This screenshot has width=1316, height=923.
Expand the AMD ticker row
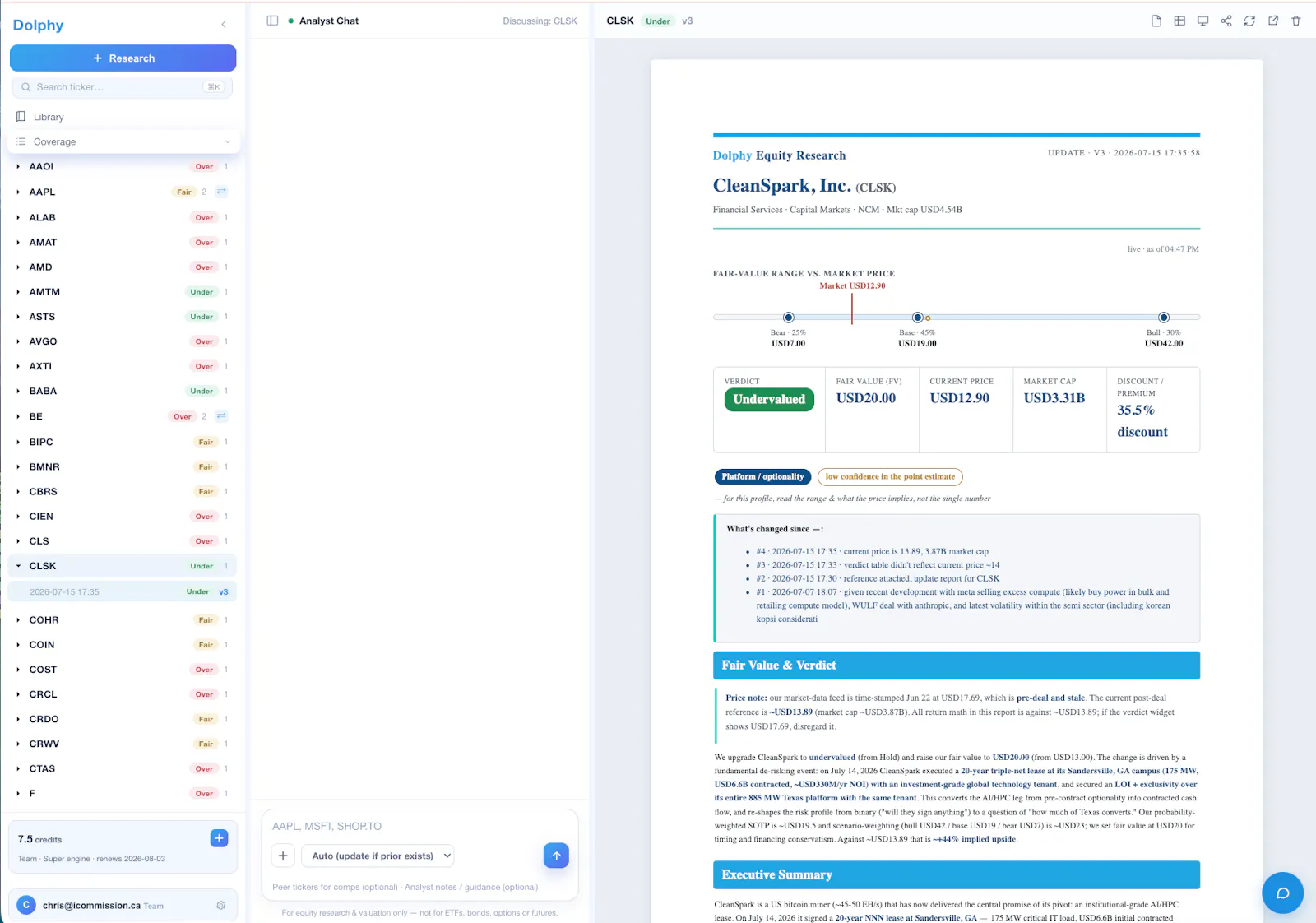click(18, 267)
